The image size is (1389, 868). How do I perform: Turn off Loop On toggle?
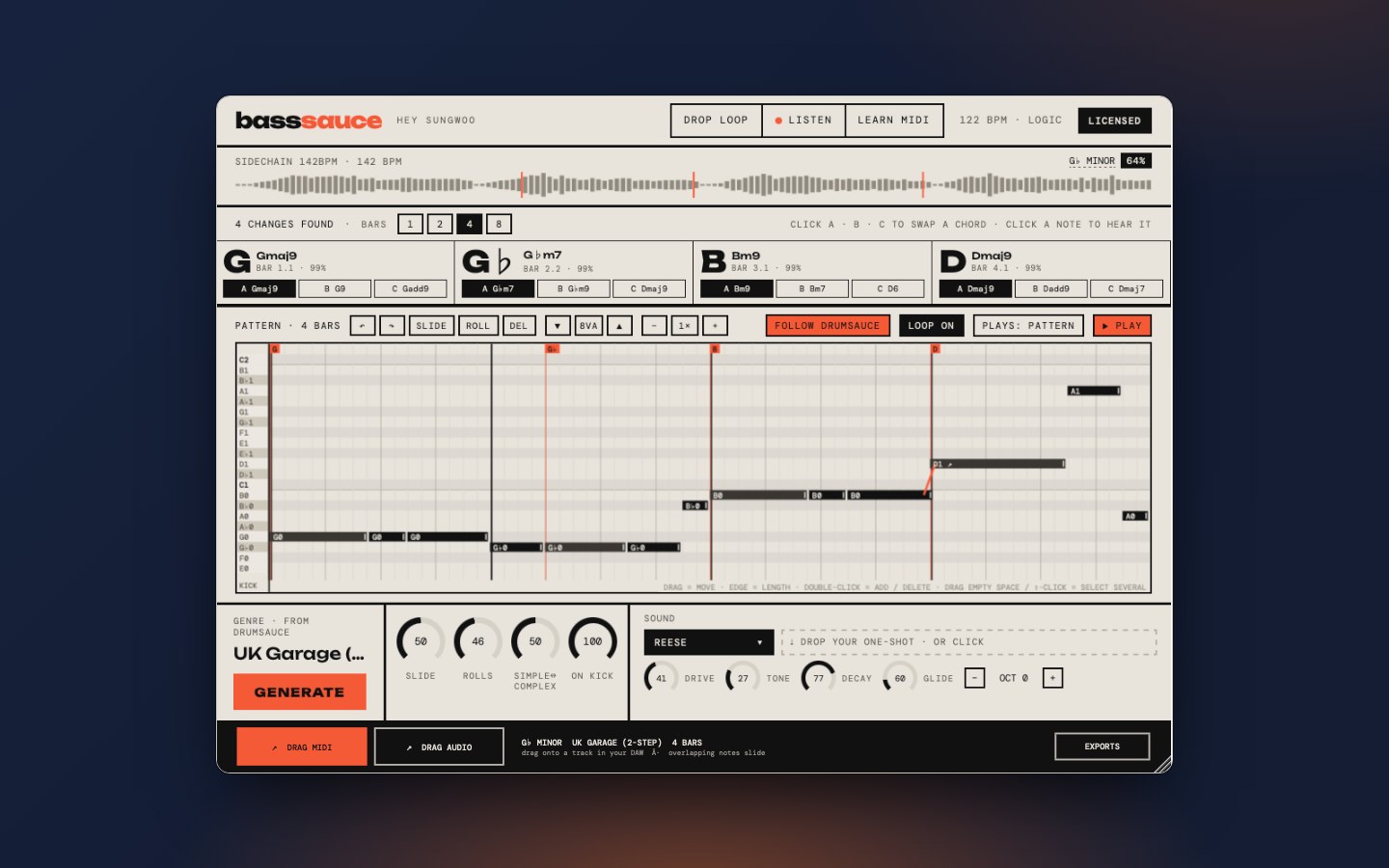[931, 326]
